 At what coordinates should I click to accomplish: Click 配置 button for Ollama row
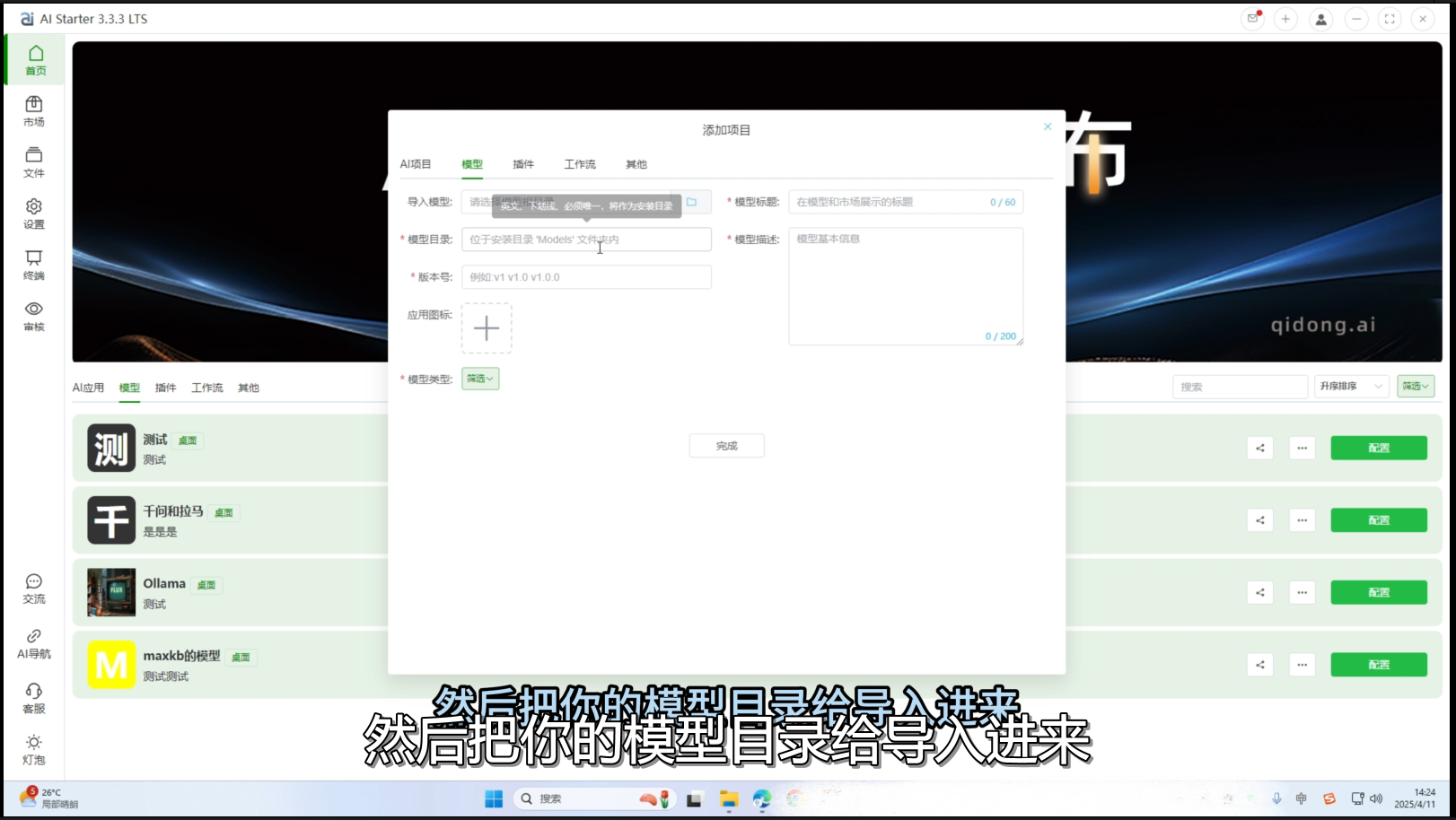click(1379, 592)
